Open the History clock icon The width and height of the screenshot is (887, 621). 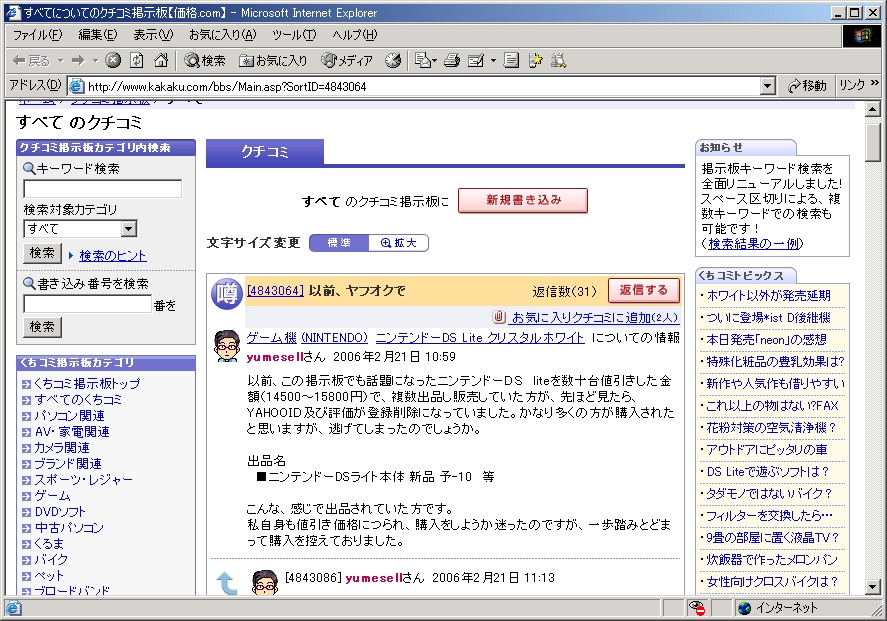[393, 61]
